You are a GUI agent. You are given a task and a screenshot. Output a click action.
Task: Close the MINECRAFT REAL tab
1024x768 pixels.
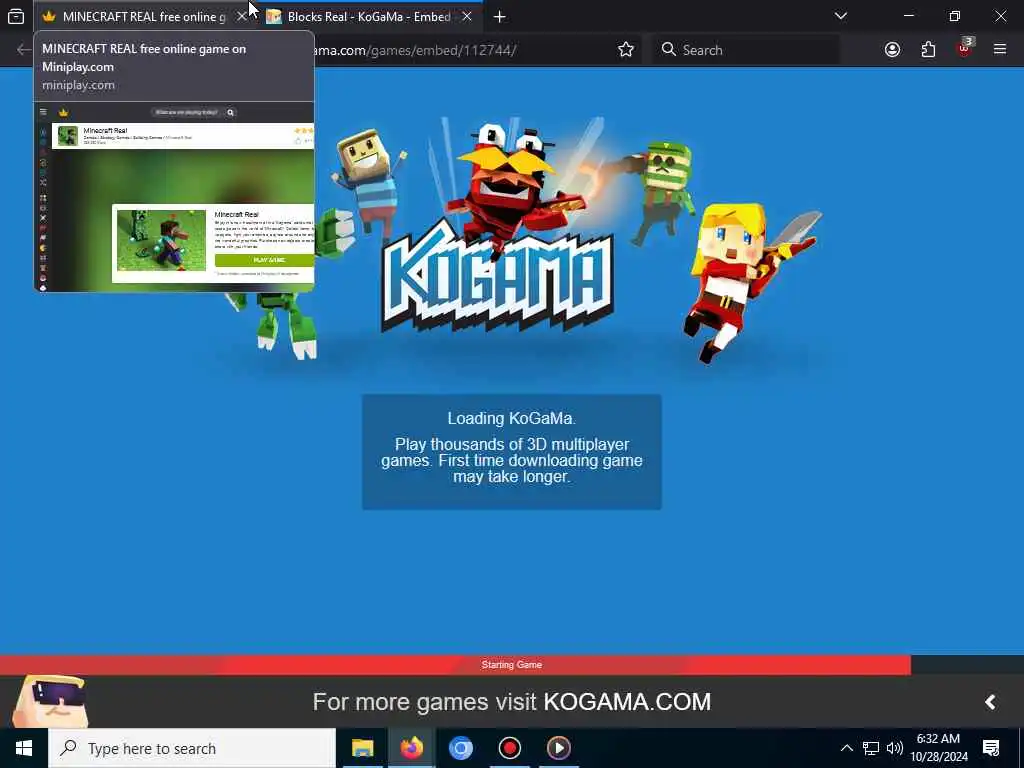pyautogui.click(x=242, y=16)
